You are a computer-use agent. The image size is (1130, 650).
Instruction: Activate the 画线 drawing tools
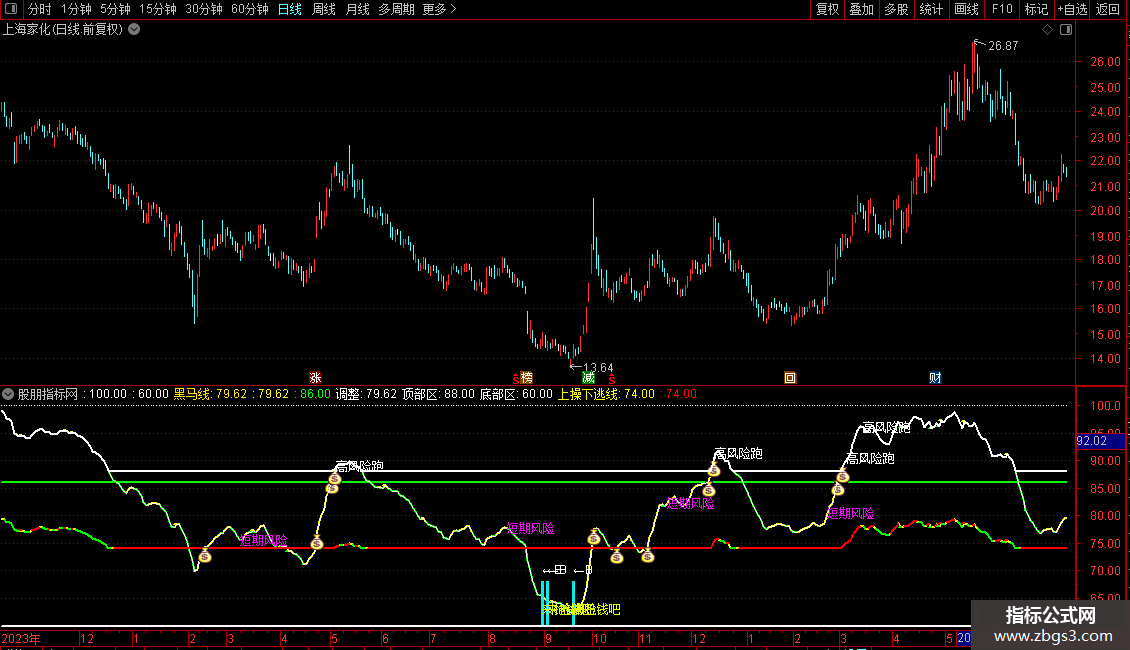(966, 9)
